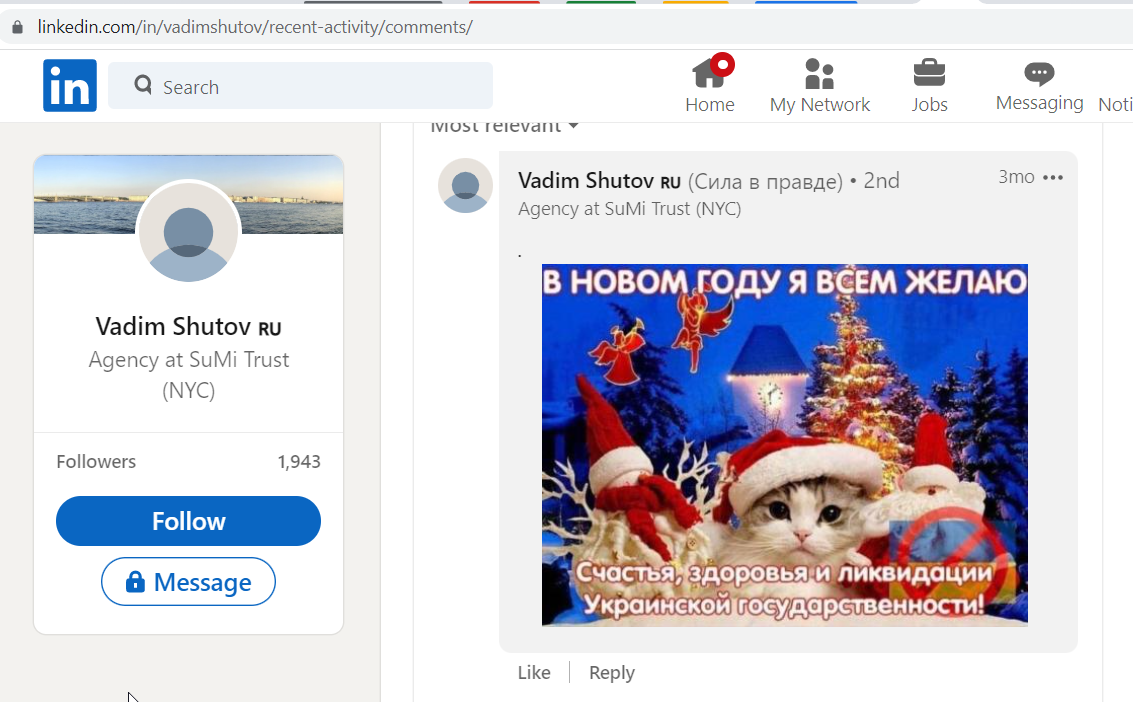
Task: Click the Followers count in sidebar
Action: 299,462
